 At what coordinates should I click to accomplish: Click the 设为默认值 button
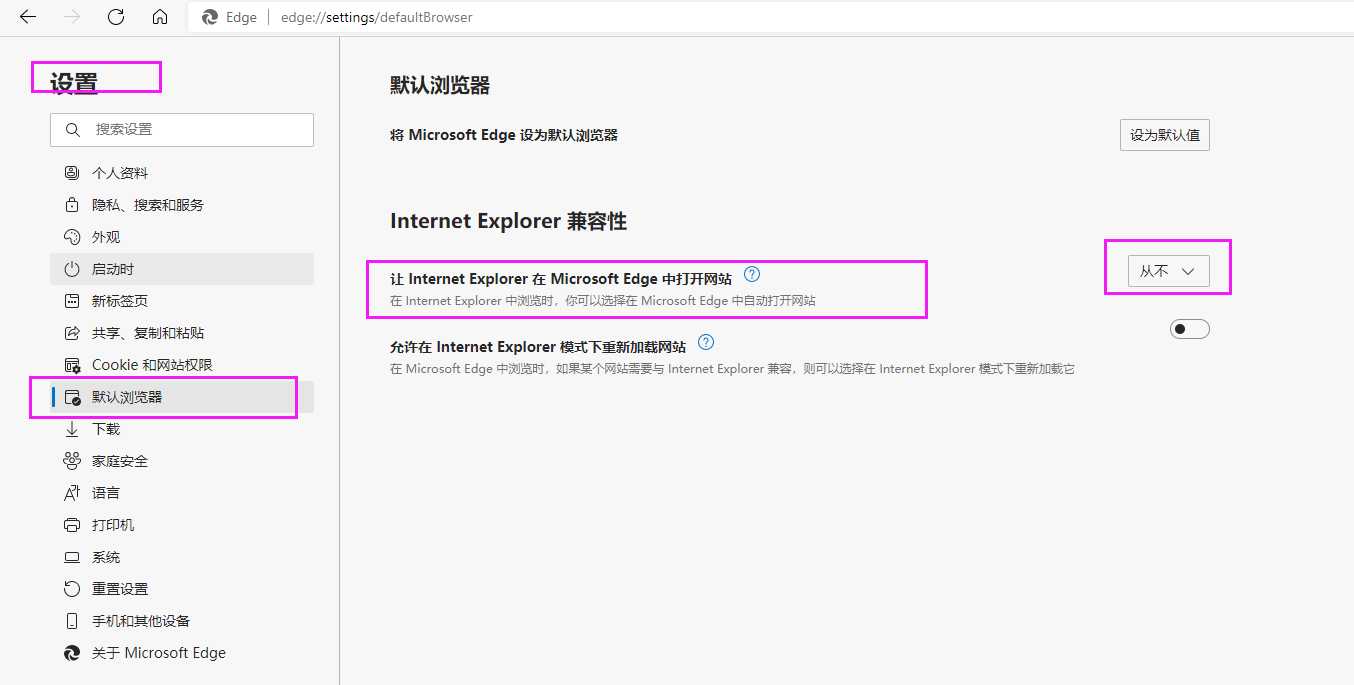[x=1164, y=135]
